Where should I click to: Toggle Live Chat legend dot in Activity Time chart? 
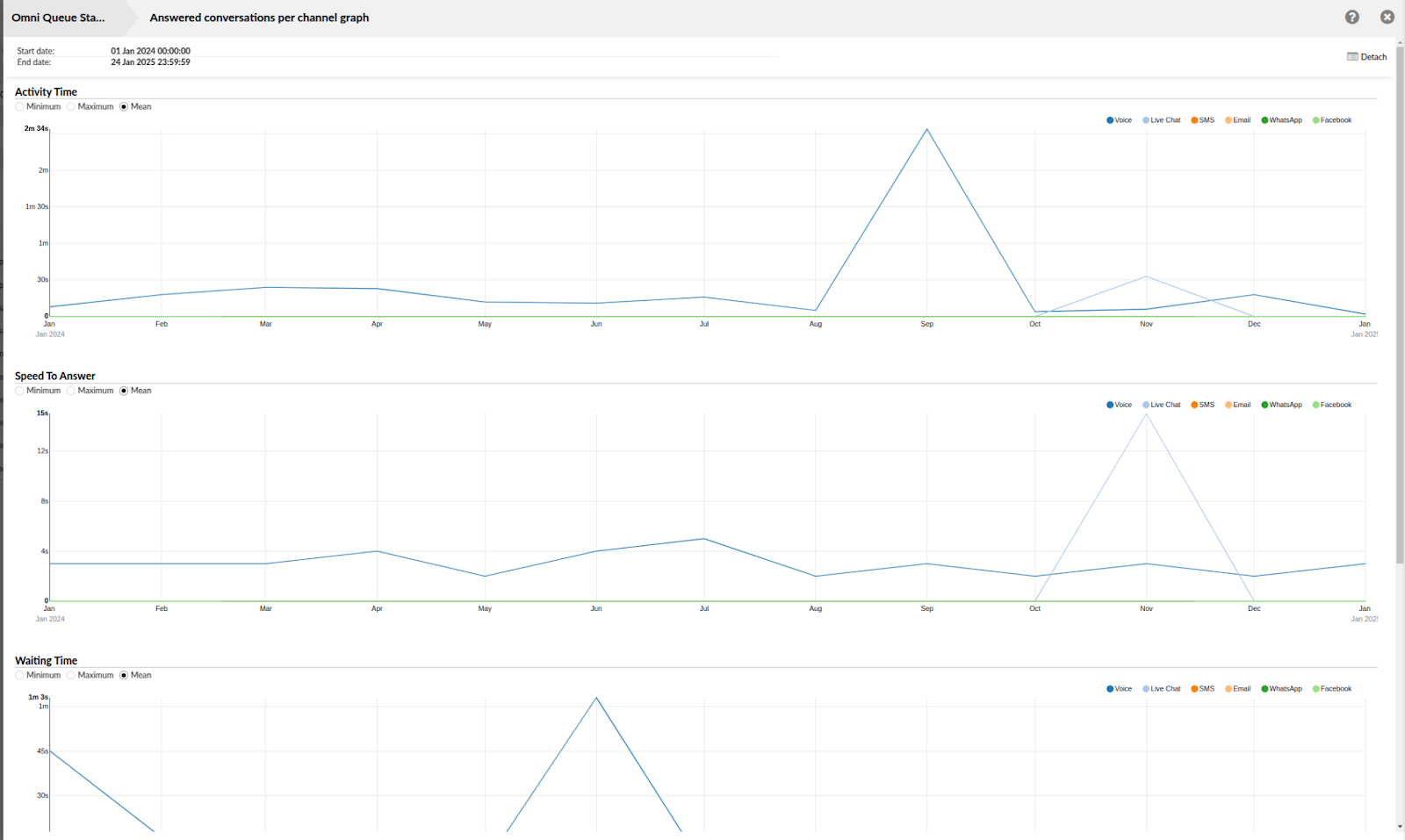pyautogui.click(x=1146, y=120)
